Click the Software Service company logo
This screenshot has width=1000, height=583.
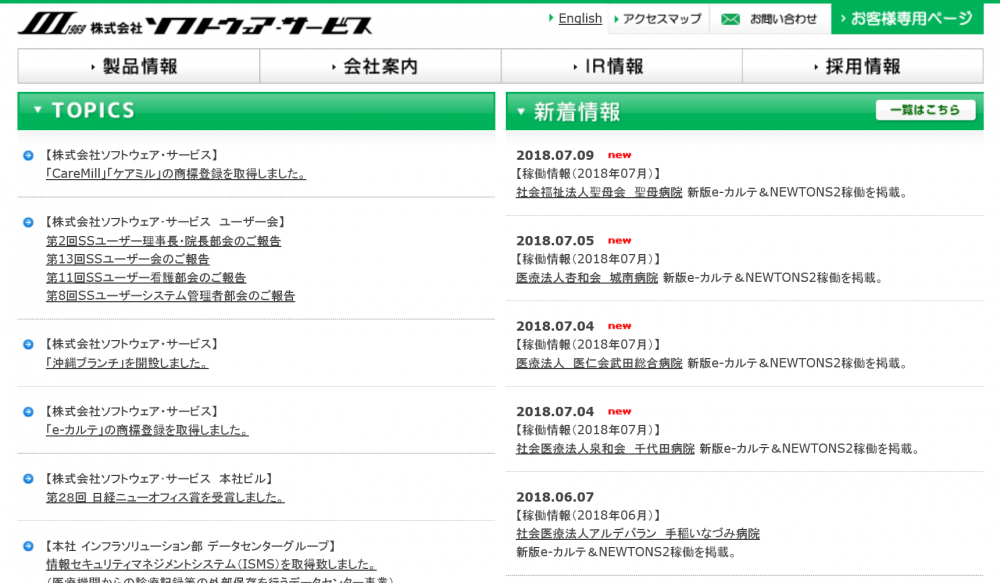click(x=195, y=24)
